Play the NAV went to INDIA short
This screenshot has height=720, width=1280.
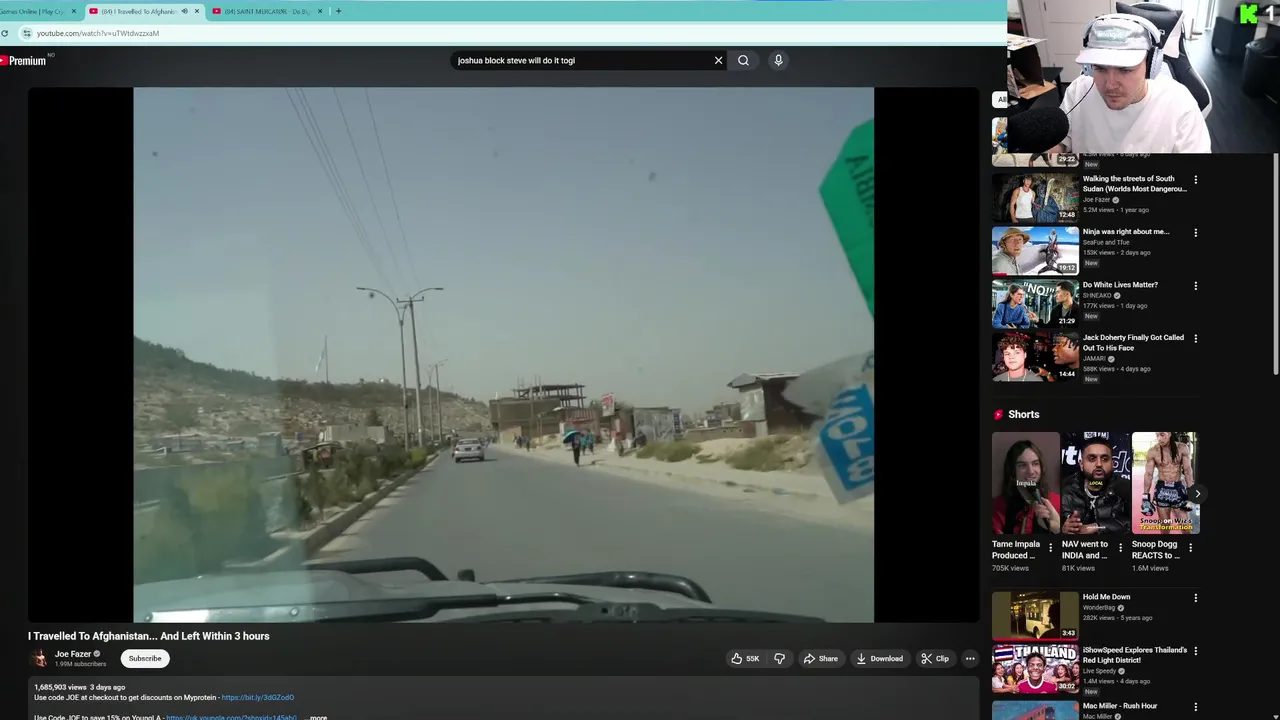tap(1095, 483)
